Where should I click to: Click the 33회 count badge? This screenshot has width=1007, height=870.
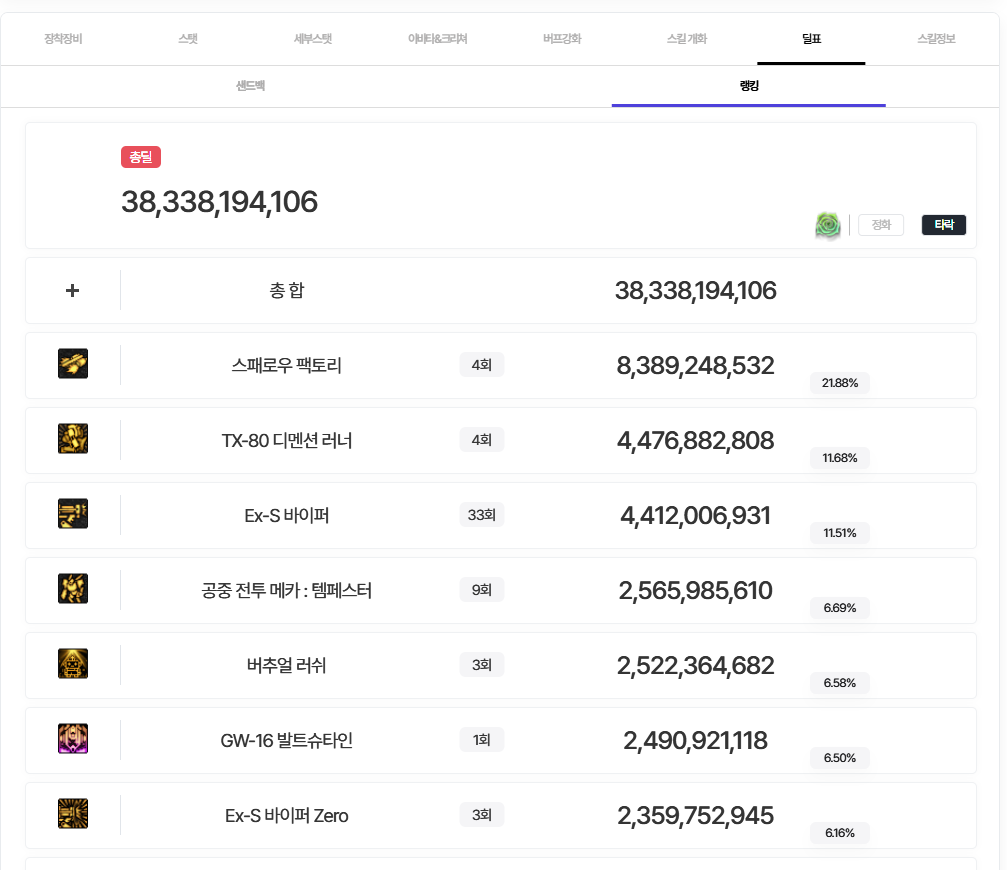(x=481, y=515)
